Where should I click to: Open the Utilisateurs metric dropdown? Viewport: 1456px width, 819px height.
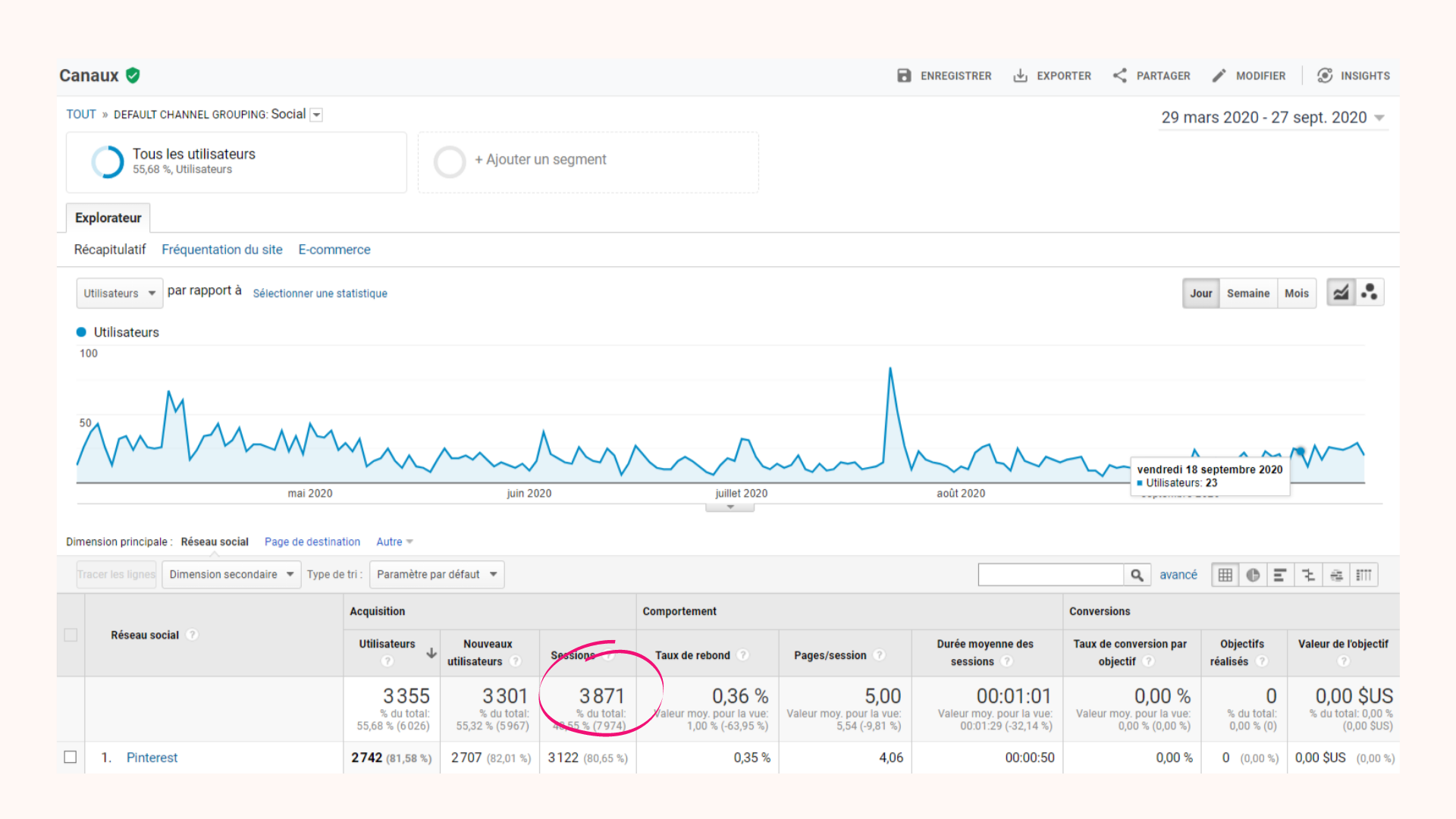(x=119, y=293)
